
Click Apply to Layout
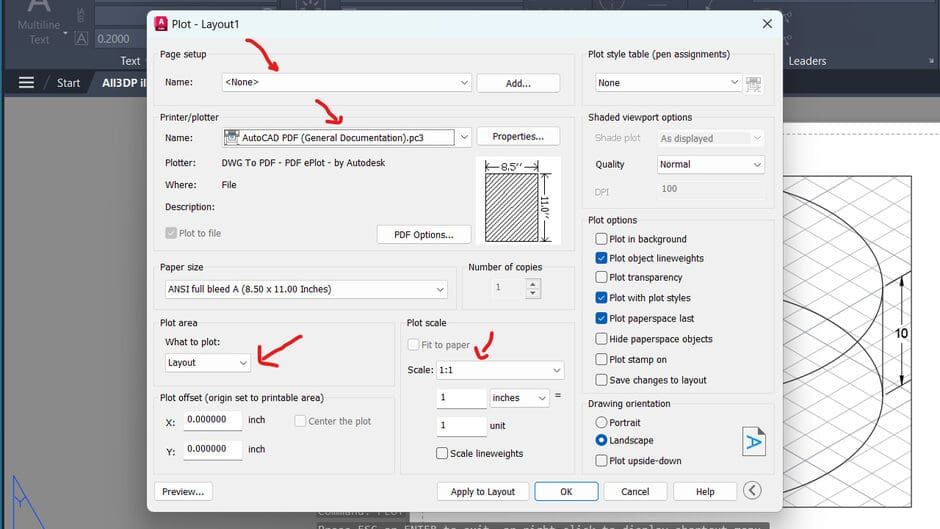(483, 491)
